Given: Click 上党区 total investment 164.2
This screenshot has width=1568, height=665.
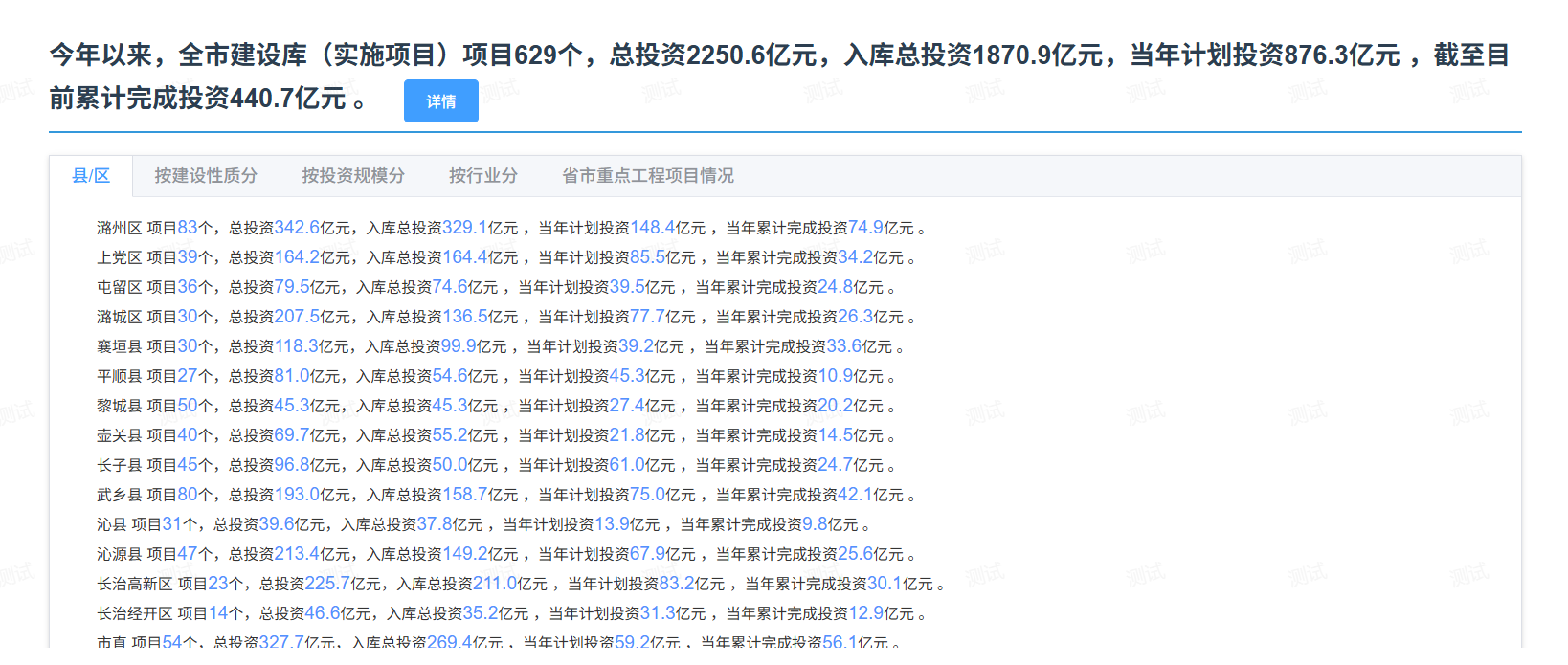Looking at the screenshot, I should tap(297, 257).
